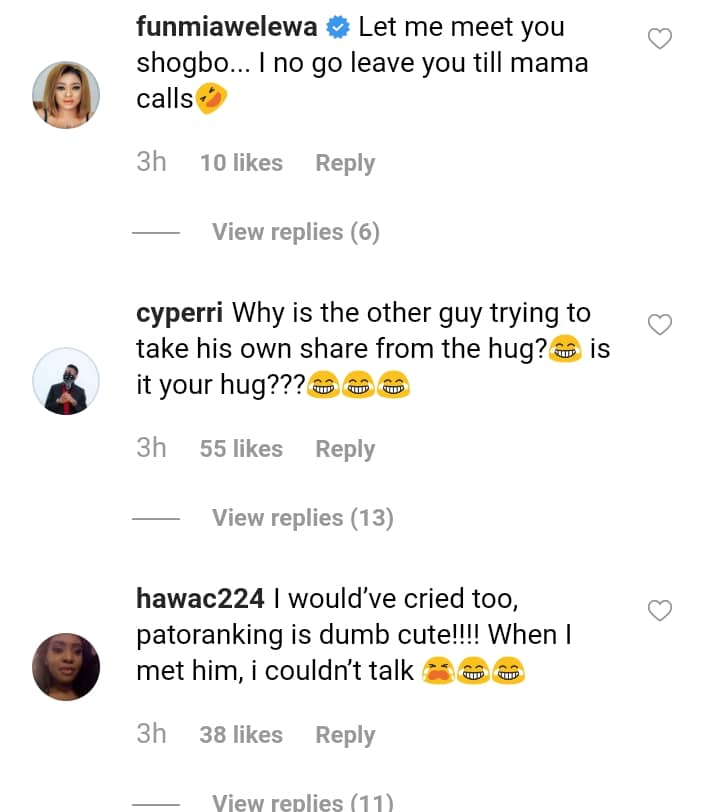Reply to funmiawelewa's comment
The height and width of the screenshot is (812, 720).
345,163
